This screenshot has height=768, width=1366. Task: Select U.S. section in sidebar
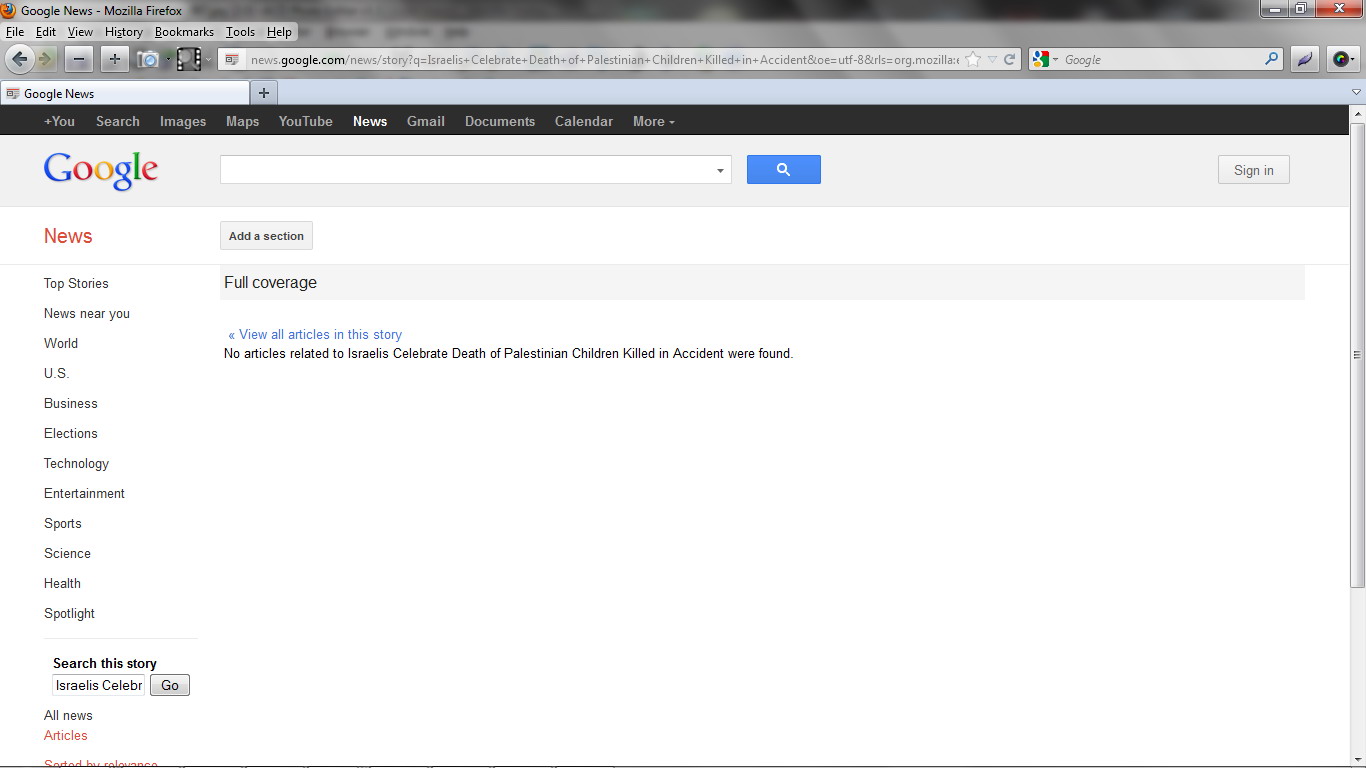coord(57,373)
